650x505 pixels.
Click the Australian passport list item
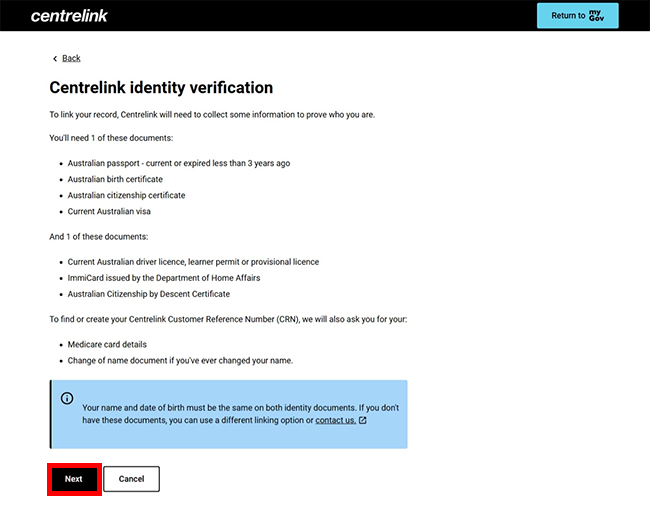tap(179, 163)
